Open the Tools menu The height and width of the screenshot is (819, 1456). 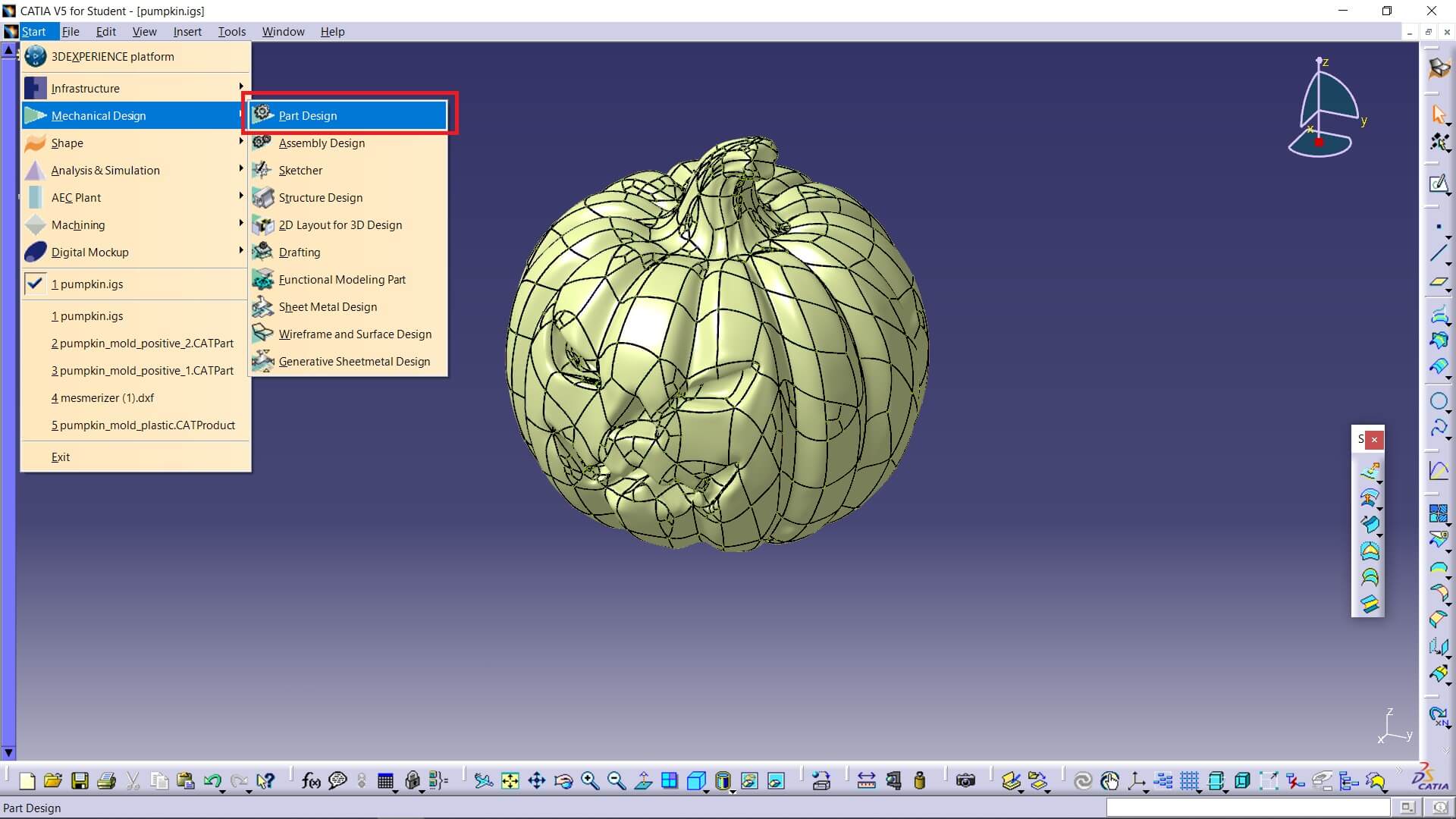(231, 31)
